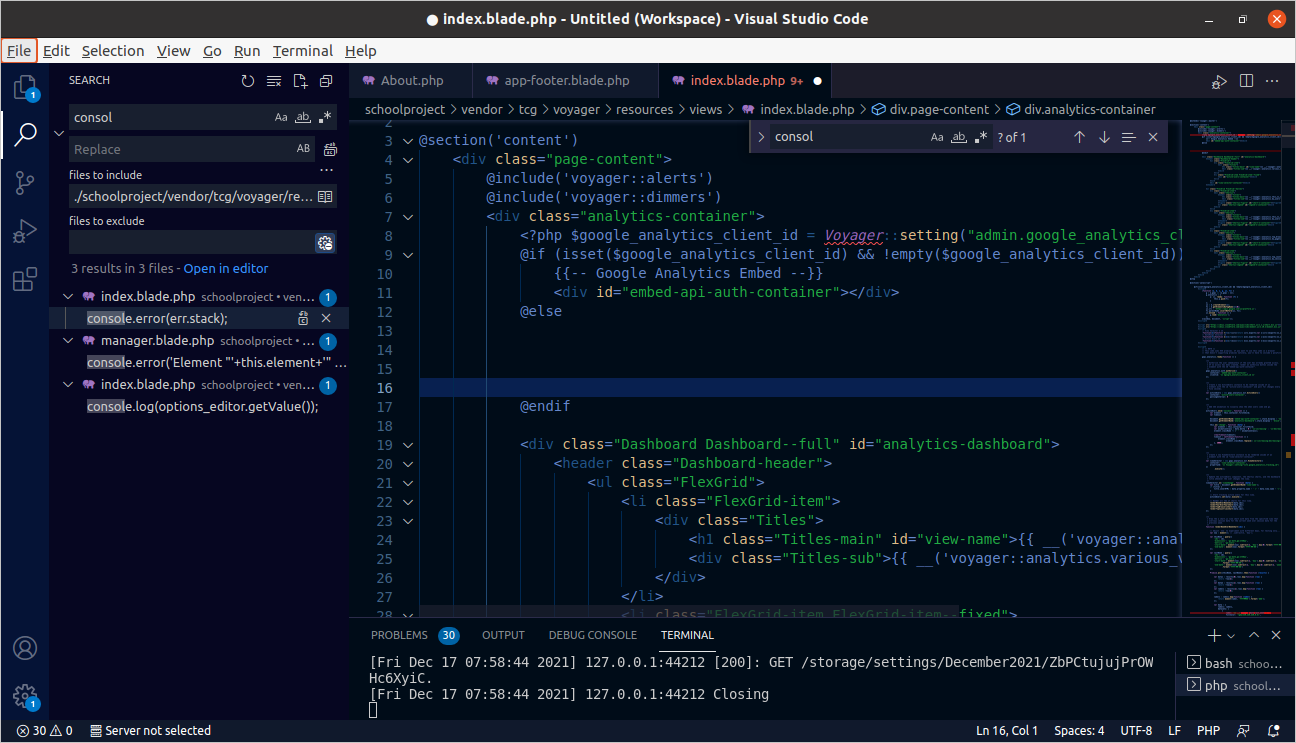
Task: Open the Accounts menu icon
Action: click(25, 649)
